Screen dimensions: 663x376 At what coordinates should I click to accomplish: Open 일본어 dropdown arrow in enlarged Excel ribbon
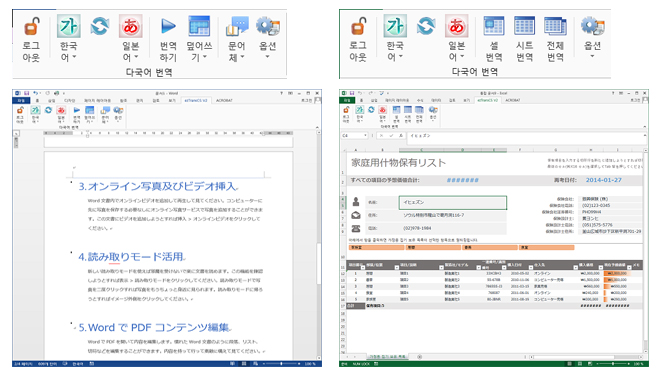[x=463, y=56]
